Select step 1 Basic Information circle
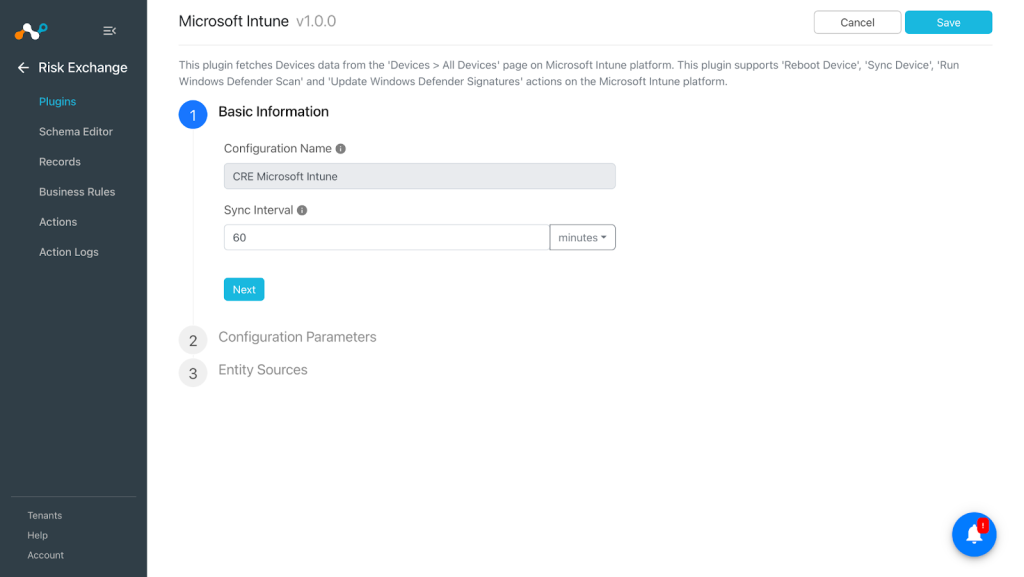This screenshot has width=1024, height=577. coord(193,115)
